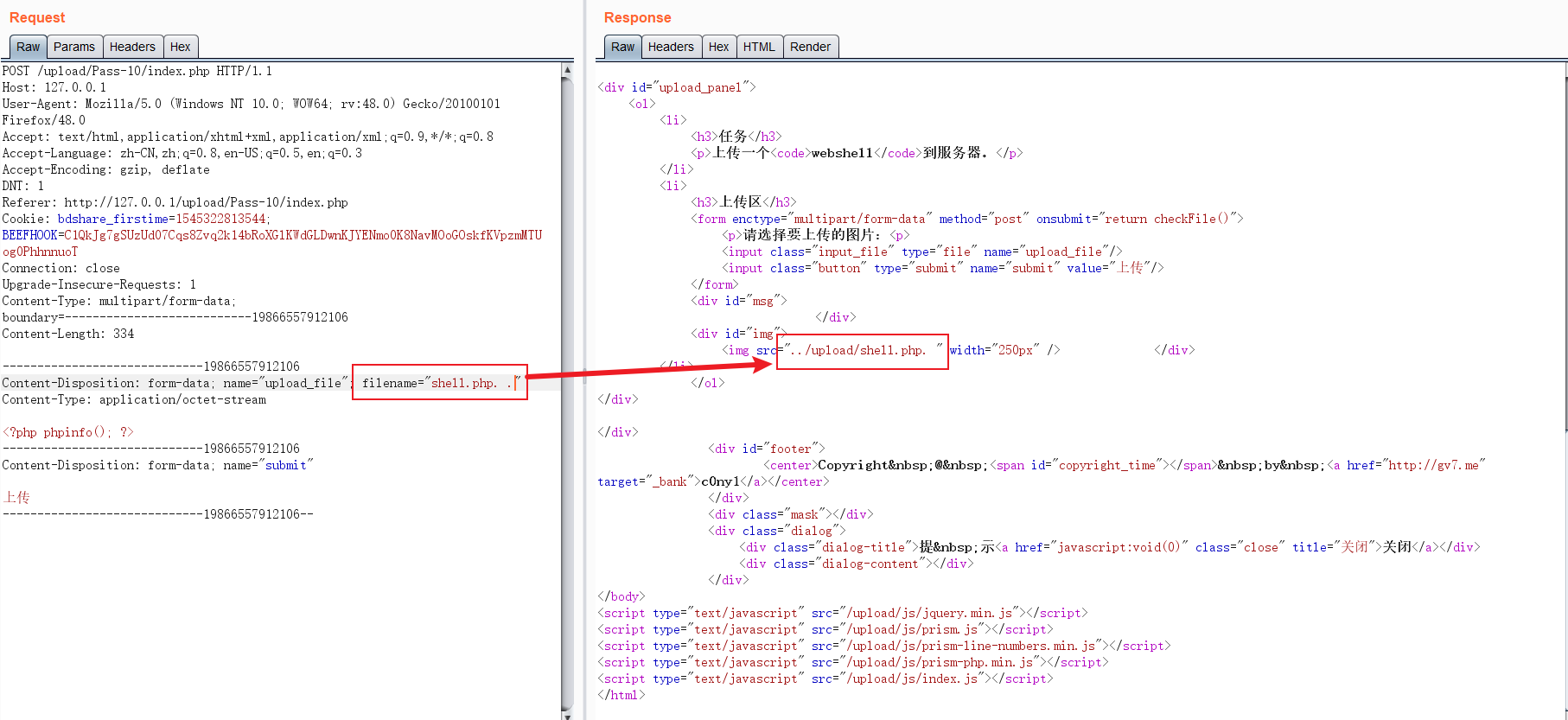
Task: Click the Upgrade-Insecure-Requests: 1 line
Action: tap(99, 284)
